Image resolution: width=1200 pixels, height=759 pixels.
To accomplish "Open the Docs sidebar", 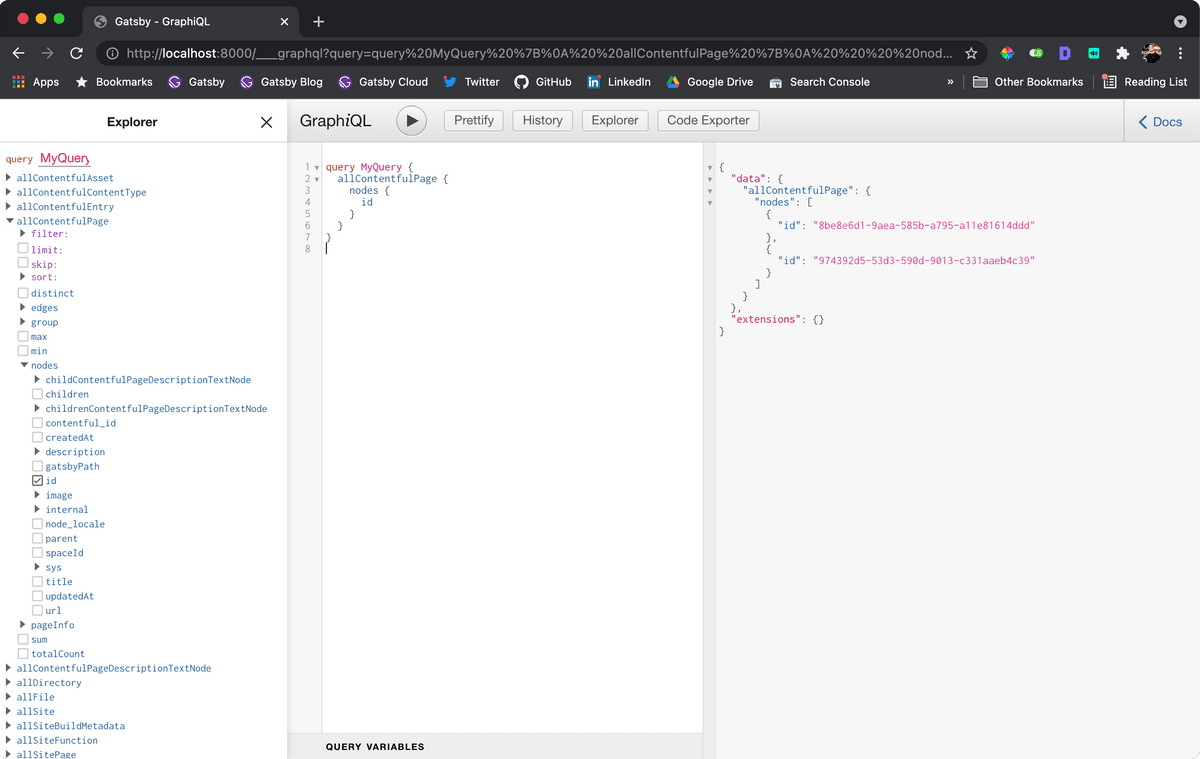I will click(1160, 122).
